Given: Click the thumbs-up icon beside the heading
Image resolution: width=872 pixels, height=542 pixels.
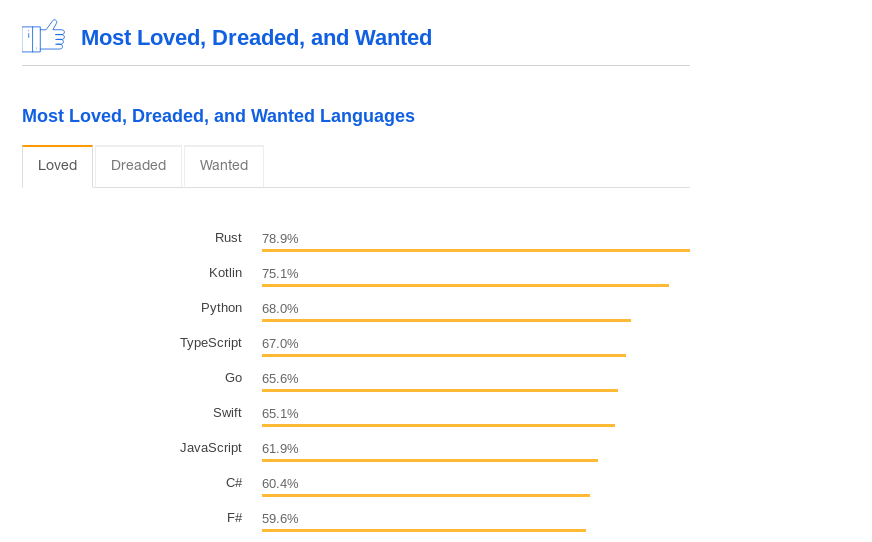Looking at the screenshot, I should tap(43, 36).
